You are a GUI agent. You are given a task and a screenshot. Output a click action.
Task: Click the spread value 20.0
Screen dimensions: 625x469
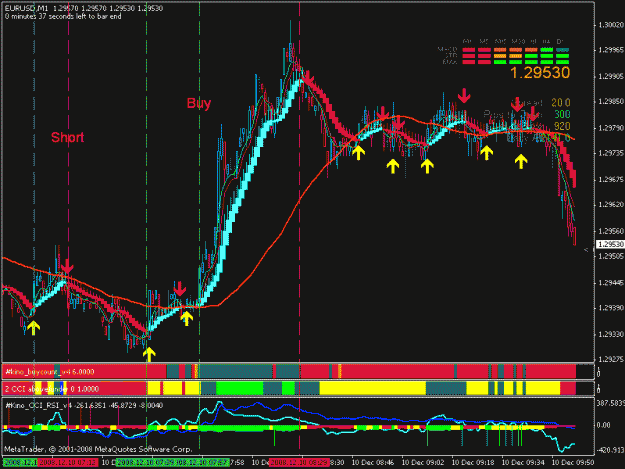(x=561, y=103)
